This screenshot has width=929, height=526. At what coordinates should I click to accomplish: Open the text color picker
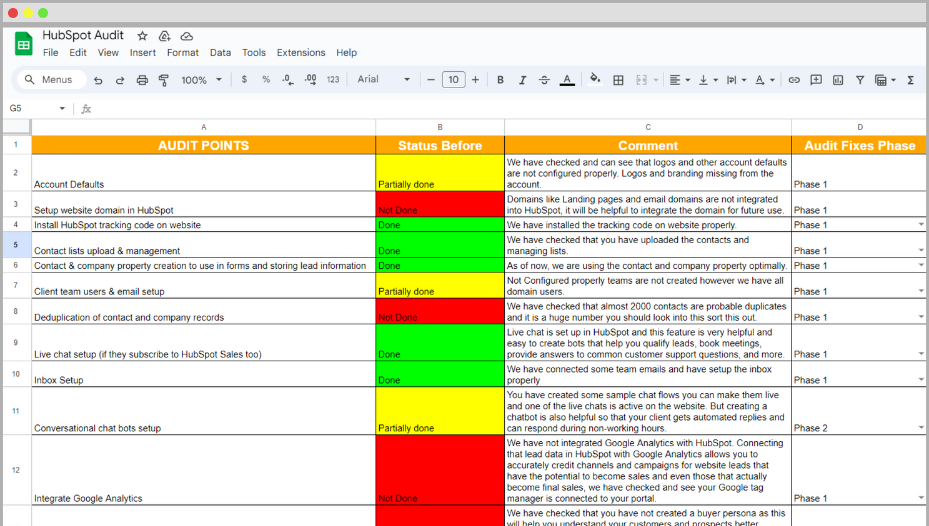point(567,79)
